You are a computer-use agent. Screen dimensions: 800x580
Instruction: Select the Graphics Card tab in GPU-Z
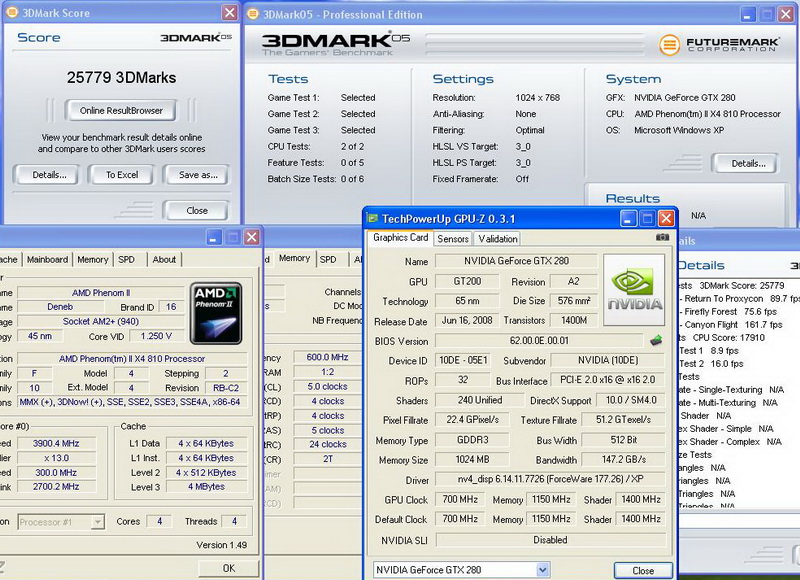[401, 238]
